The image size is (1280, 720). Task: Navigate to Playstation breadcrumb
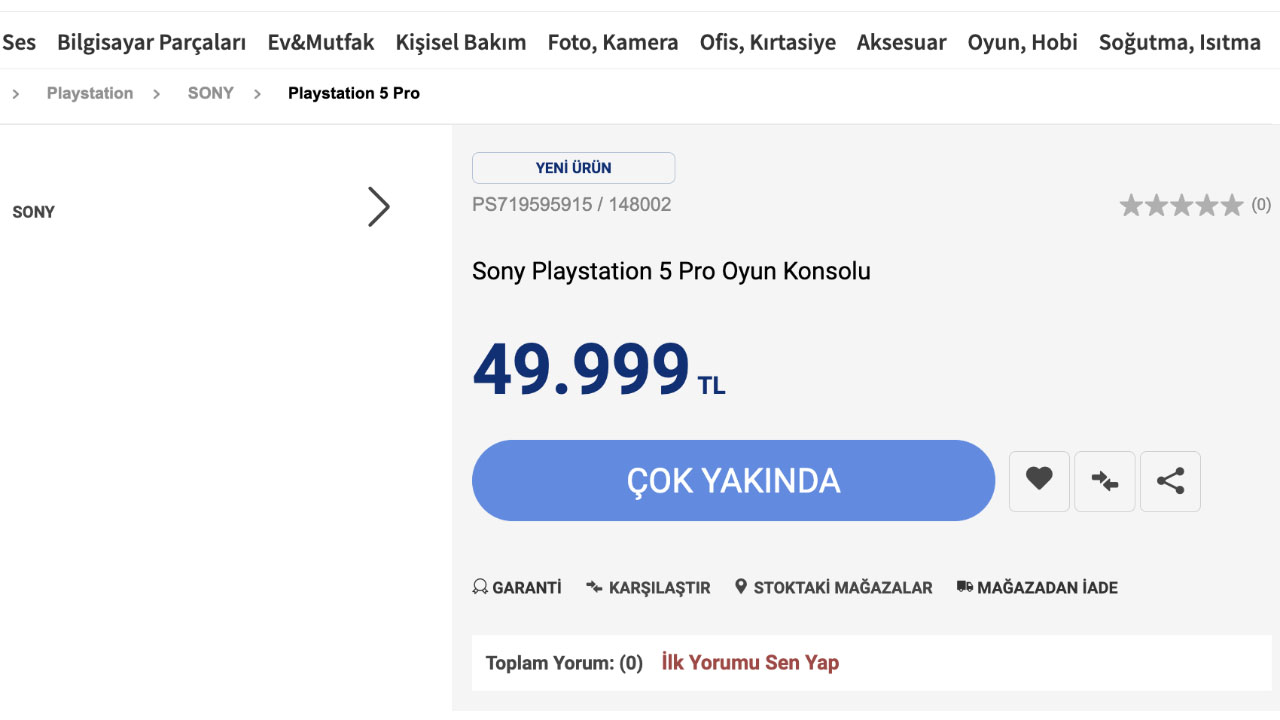pyautogui.click(x=90, y=93)
